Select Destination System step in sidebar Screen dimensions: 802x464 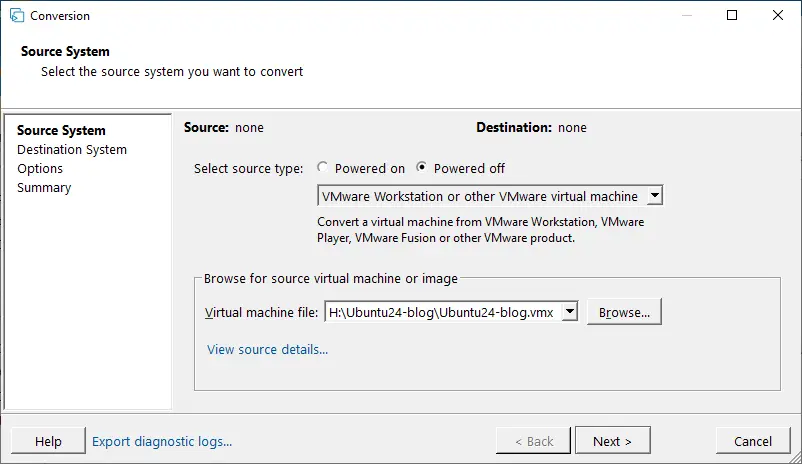72,149
